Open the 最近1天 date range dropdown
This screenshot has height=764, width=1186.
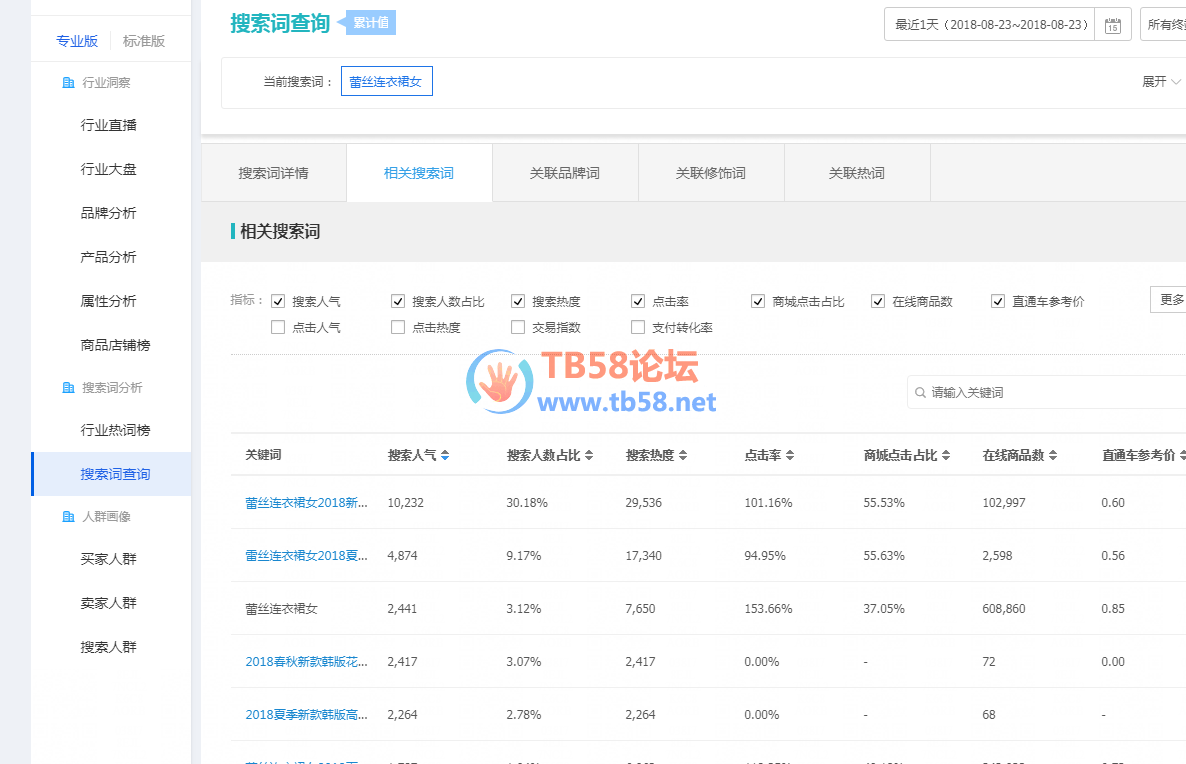coord(989,24)
